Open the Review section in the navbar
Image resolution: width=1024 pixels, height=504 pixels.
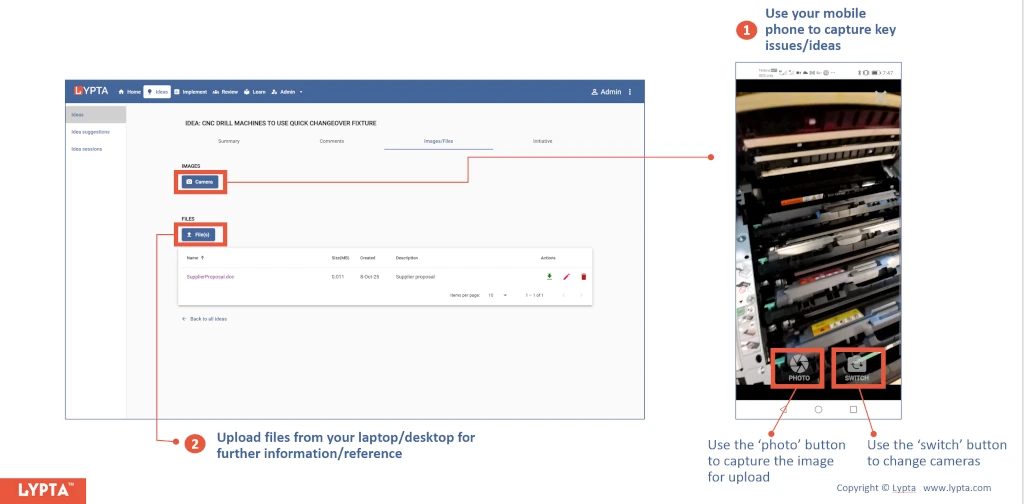(225, 92)
